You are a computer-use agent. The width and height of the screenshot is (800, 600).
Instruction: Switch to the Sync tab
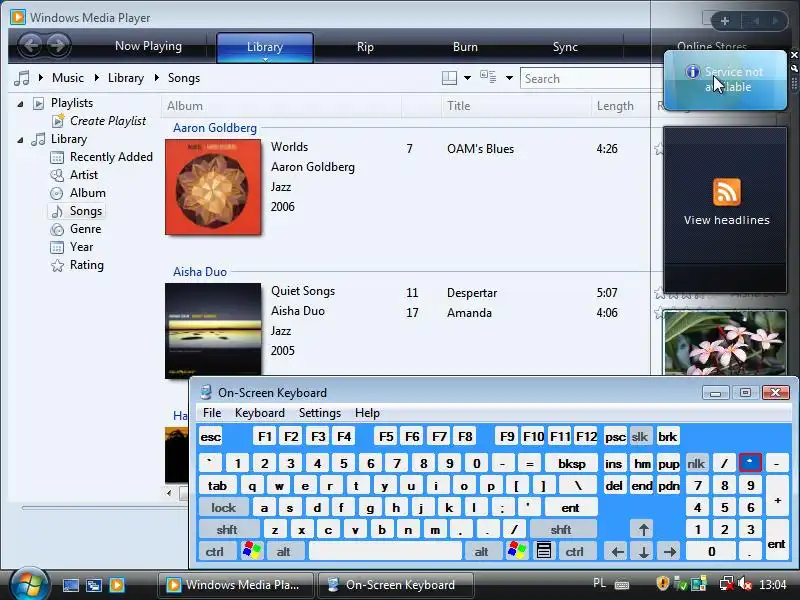click(565, 47)
